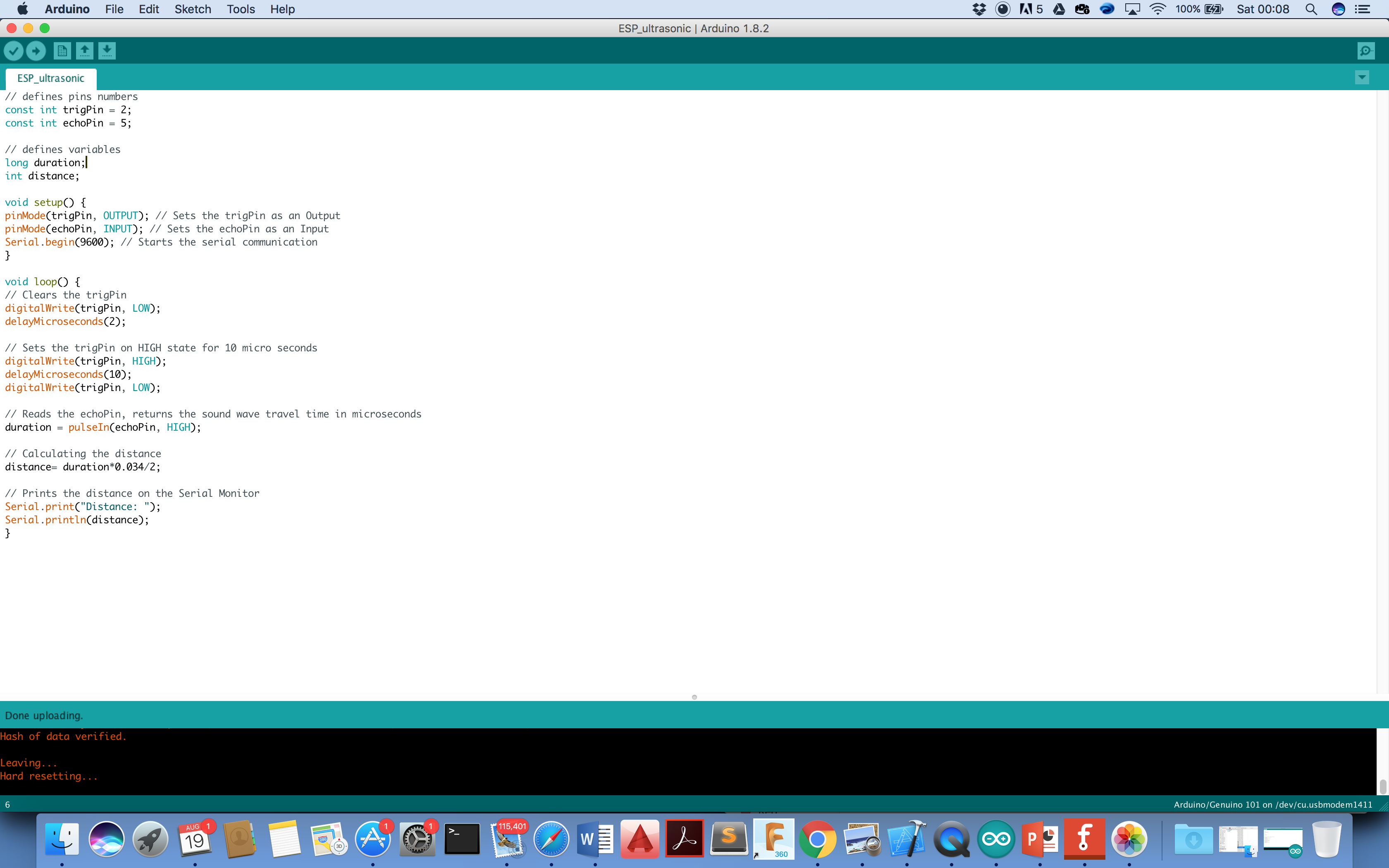
Task: Open Google Chrome in the Dock
Action: [x=817, y=839]
